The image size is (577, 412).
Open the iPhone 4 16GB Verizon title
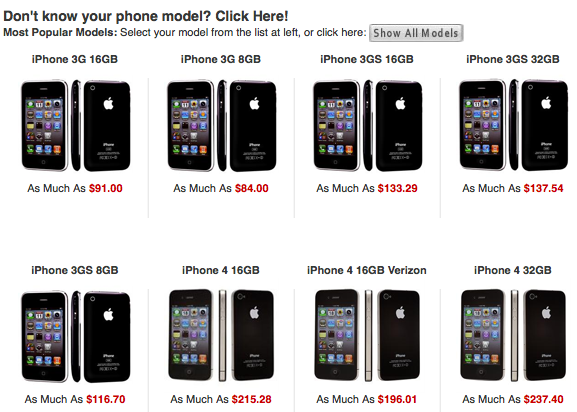367,270
